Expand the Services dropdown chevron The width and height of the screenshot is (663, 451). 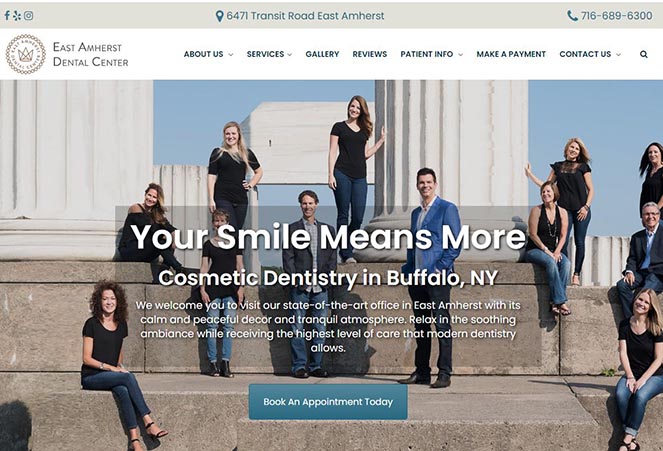click(x=290, y=55)
